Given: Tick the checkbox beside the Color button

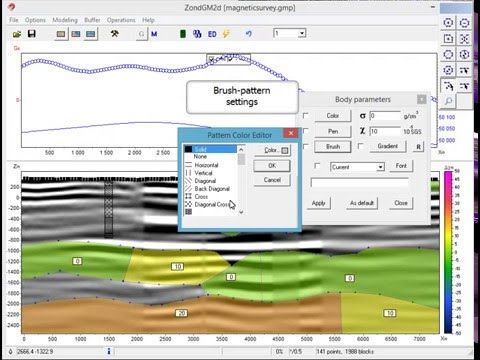Looking at the screenshot, I should pos(305,115).
